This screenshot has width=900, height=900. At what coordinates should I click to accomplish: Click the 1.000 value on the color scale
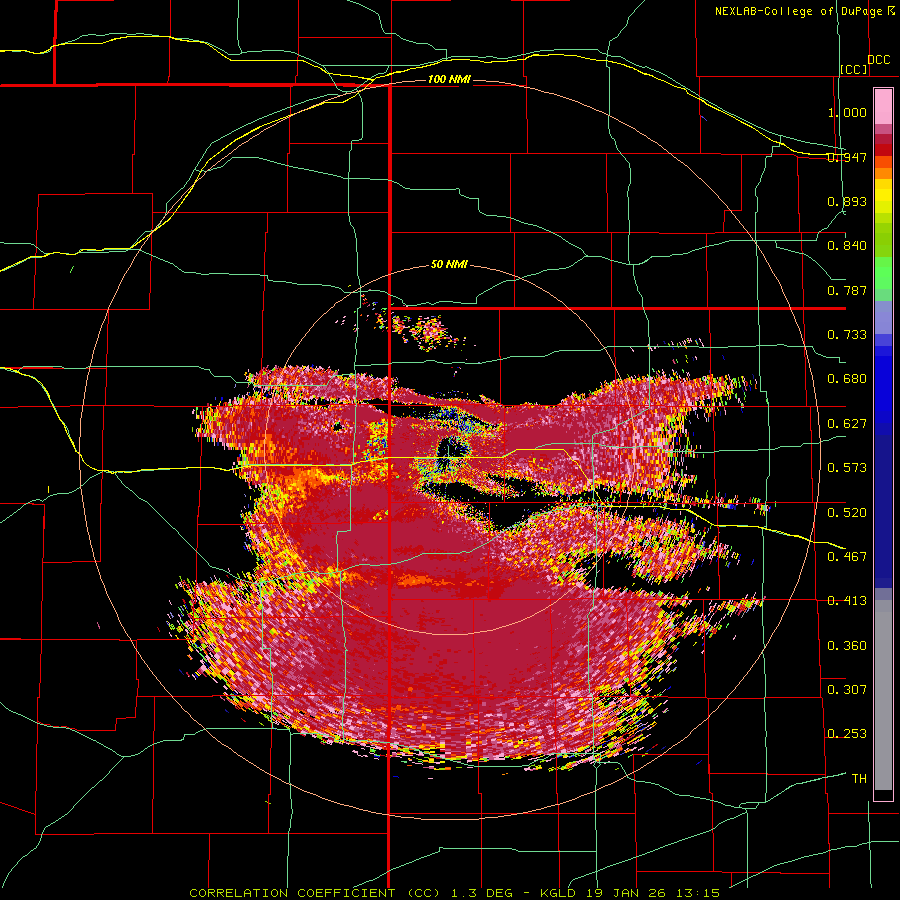[x=847, y=112]
